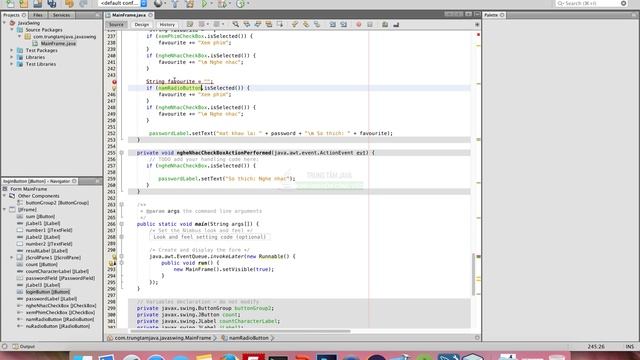Click the Toggle Highlight Search icon

269,24
